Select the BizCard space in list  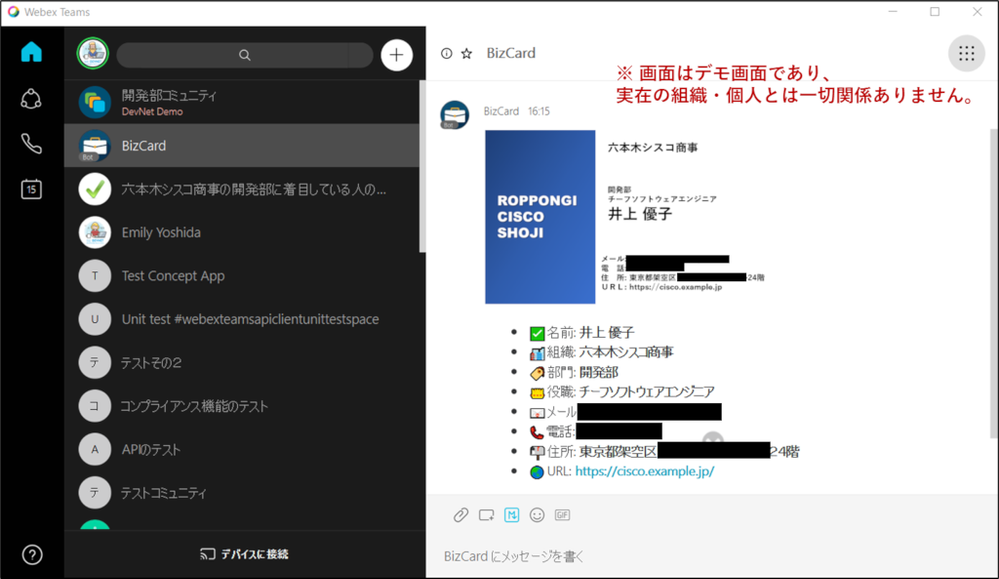pyautogui.click(x=241, y=145)
